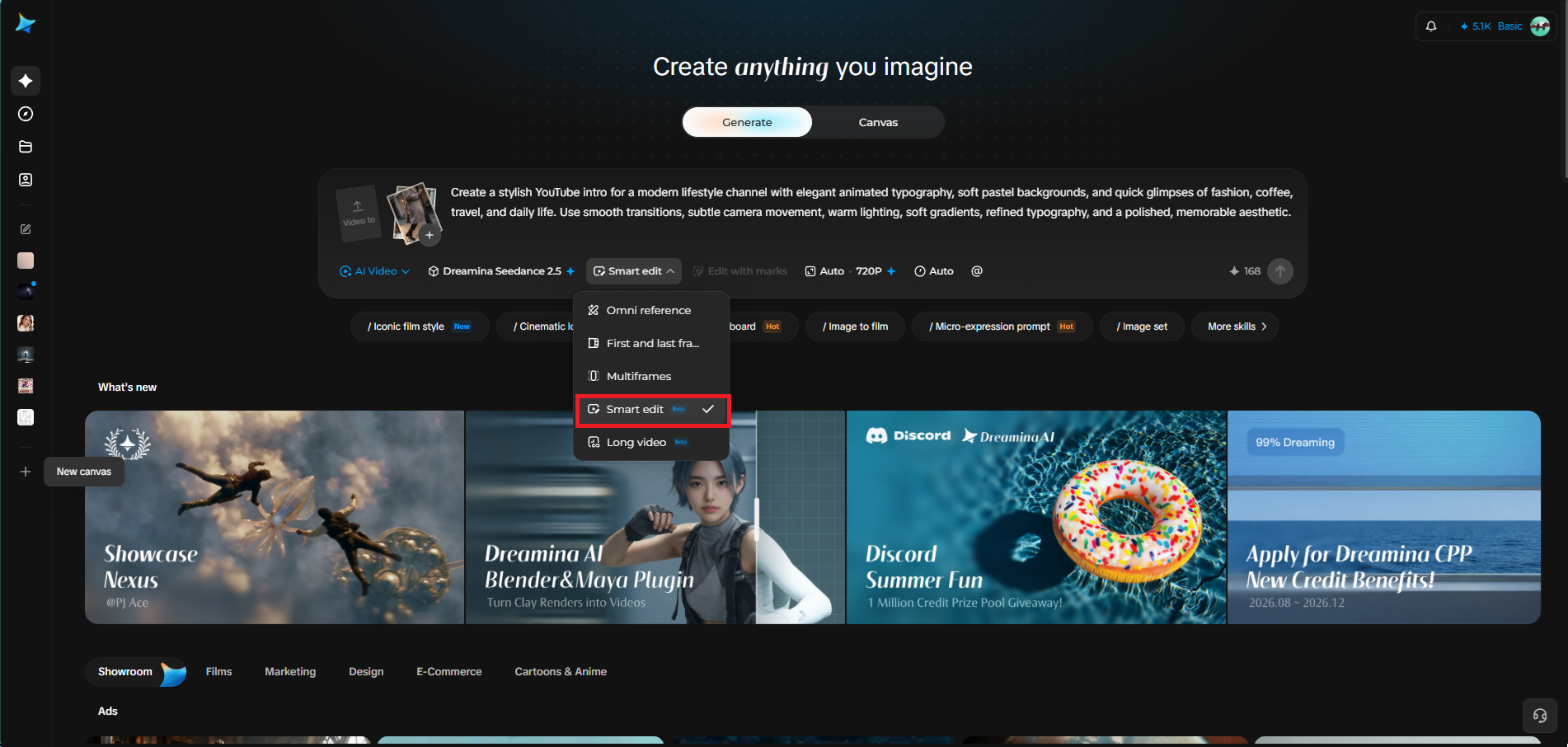
Task: Click the pencil edit icon in sidebar
Action: tap(26, 229)
